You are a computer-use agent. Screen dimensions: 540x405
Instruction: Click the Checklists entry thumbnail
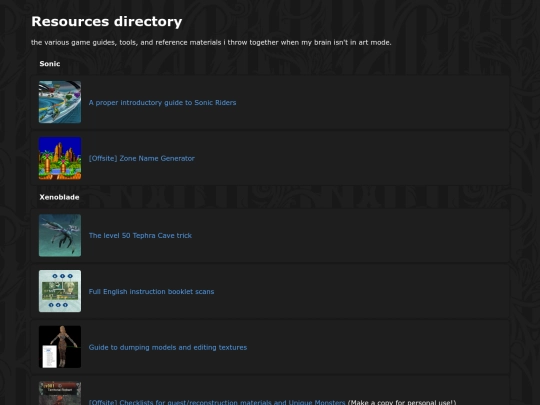click(x=60, y=393)
